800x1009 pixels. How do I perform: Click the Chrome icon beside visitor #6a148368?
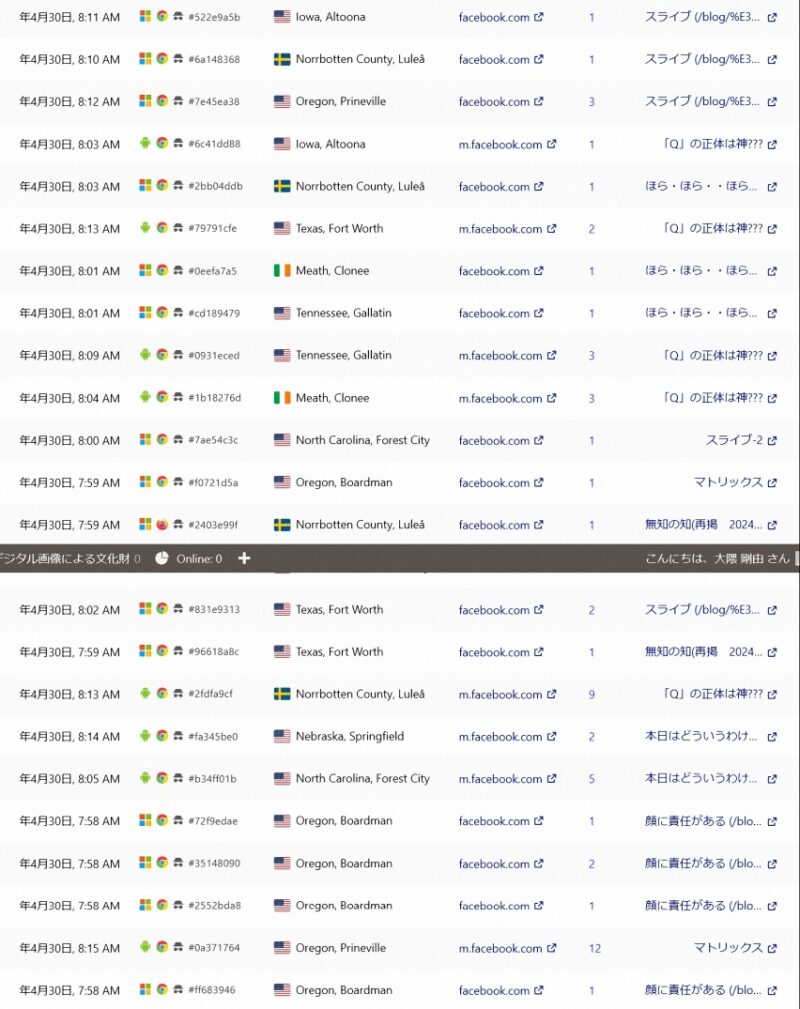click(162, 59)
